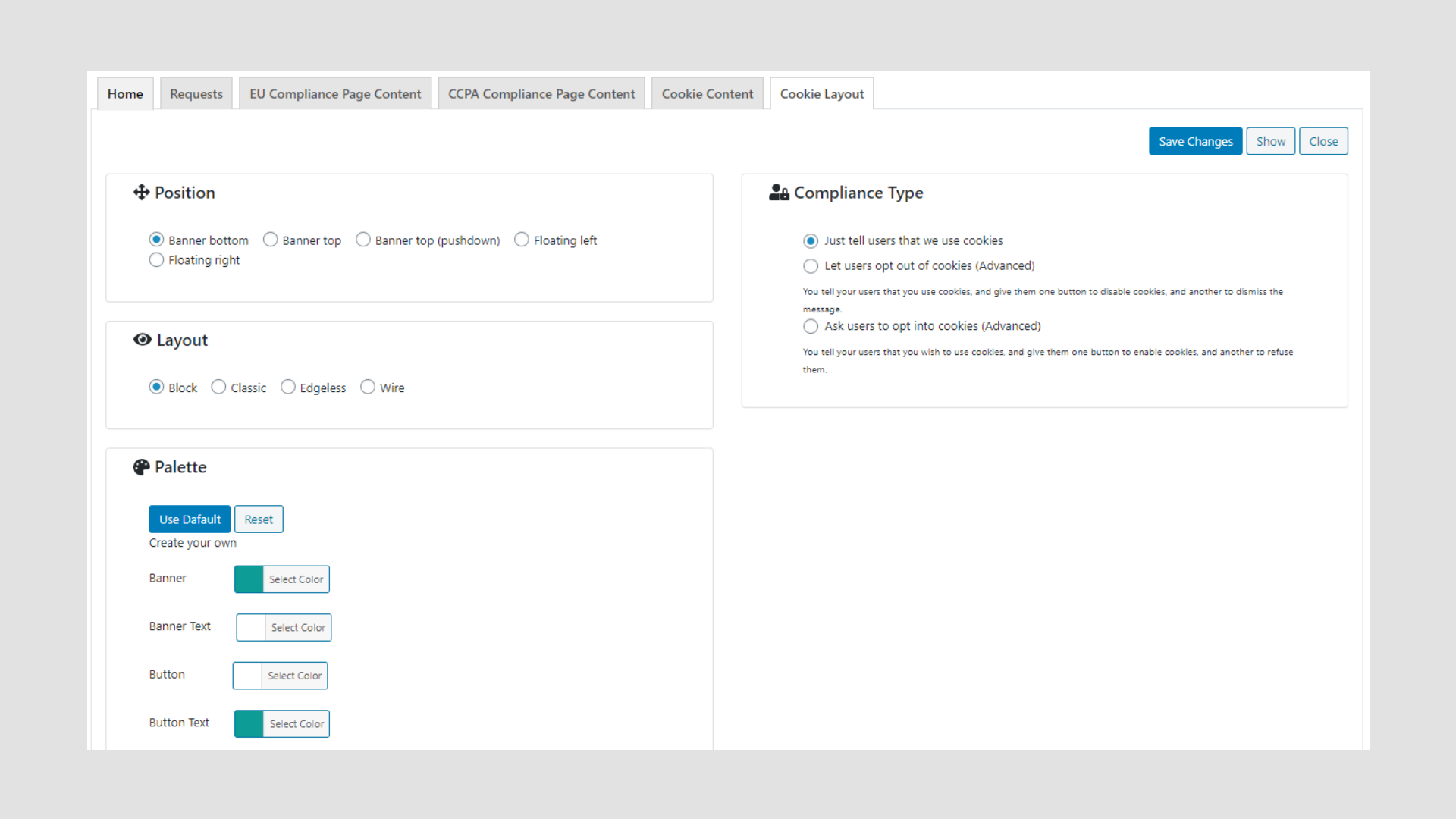Open Select Color for Banner Text

tap(298, 628)
